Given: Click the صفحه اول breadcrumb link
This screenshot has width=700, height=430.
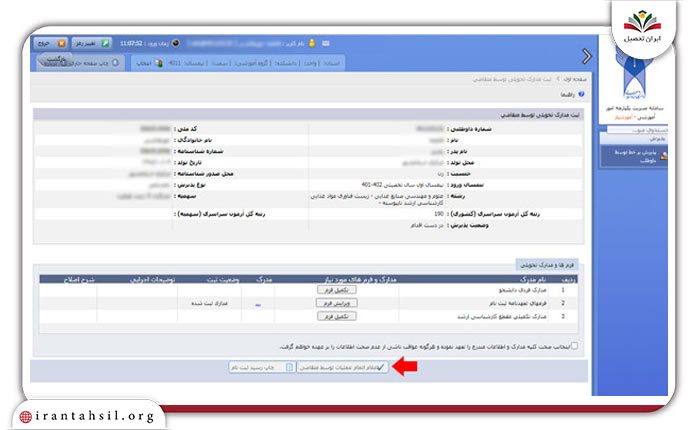Looking at the screenshot, I should [x=575, y=79].
